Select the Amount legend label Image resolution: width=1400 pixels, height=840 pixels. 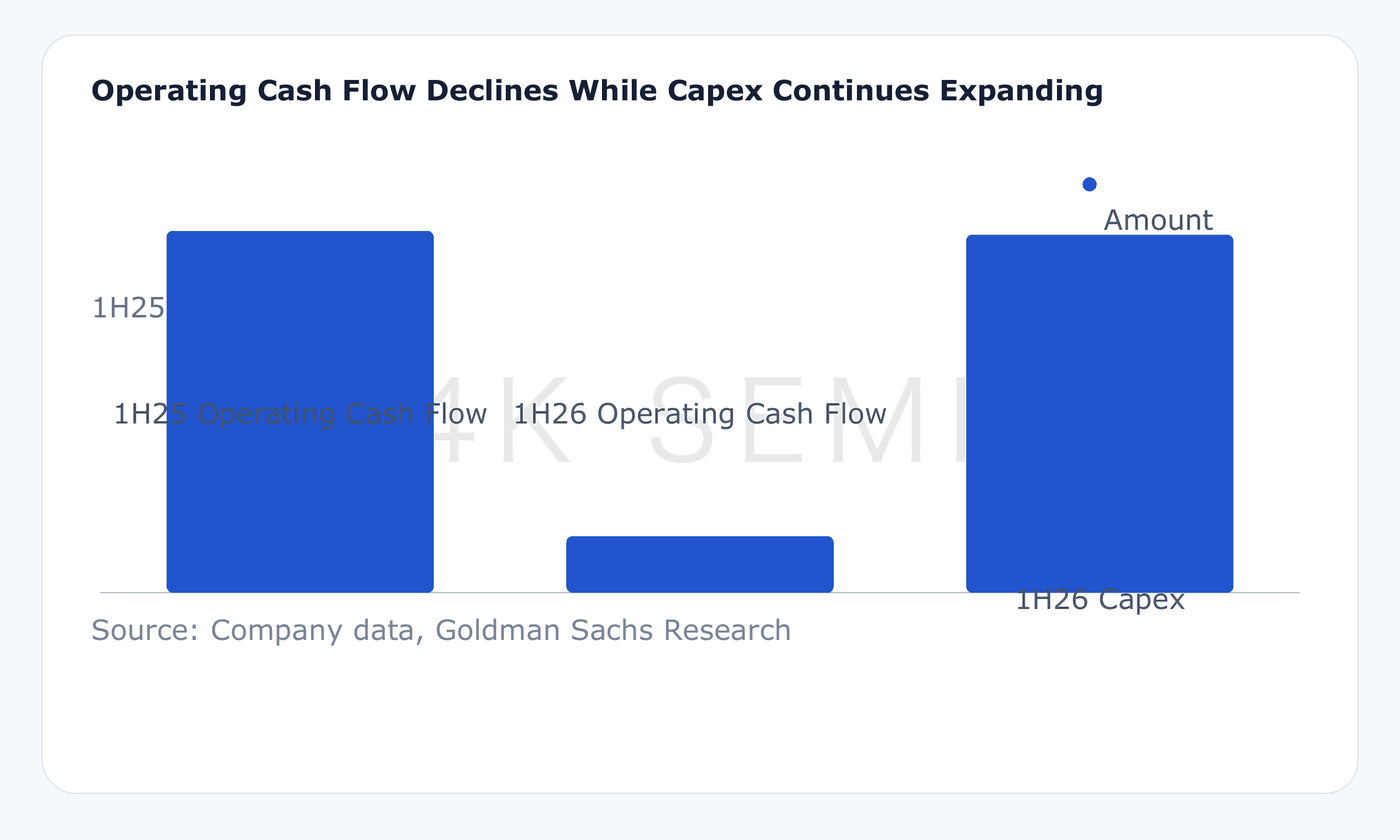tap(1158, 220)
